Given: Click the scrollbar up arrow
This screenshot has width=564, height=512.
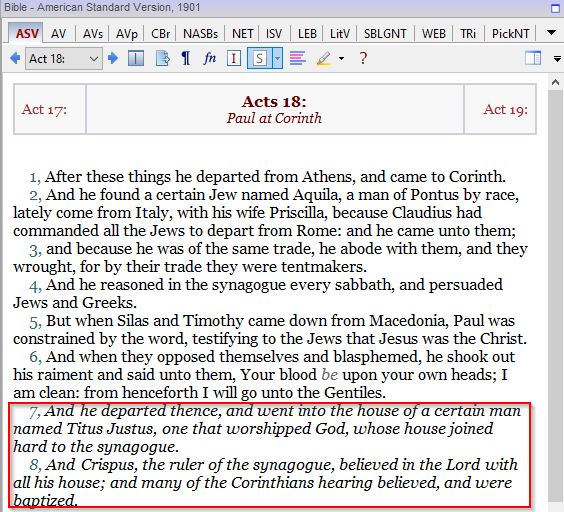Looking at the screenshot, I should 555,82.
